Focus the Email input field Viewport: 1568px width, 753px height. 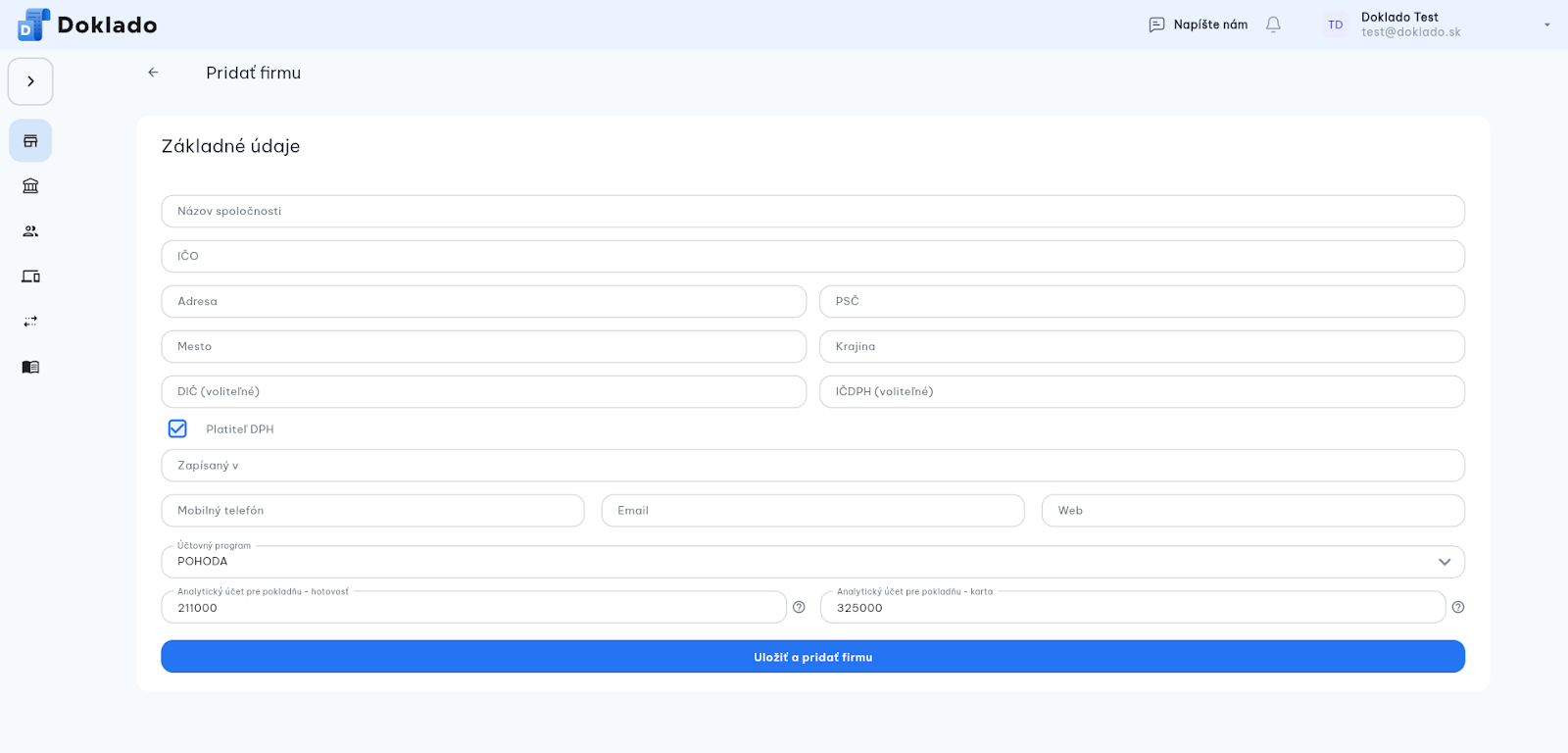812,511
